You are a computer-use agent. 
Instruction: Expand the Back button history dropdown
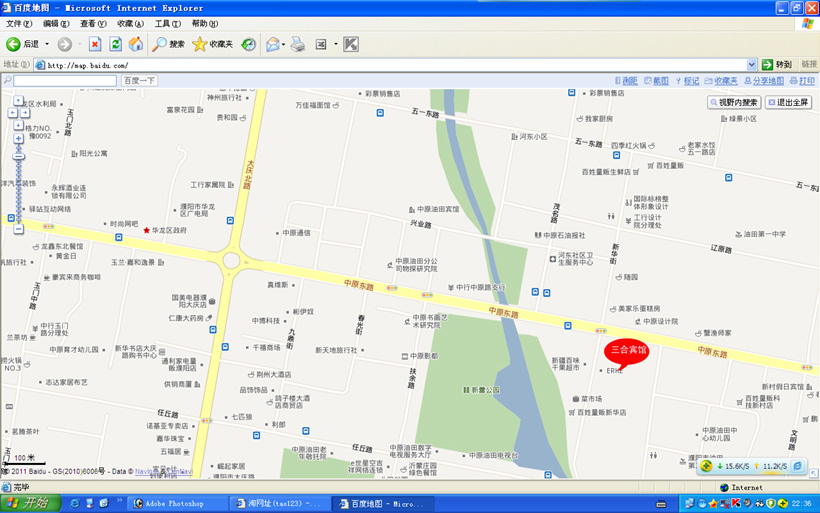click(47, 44)
